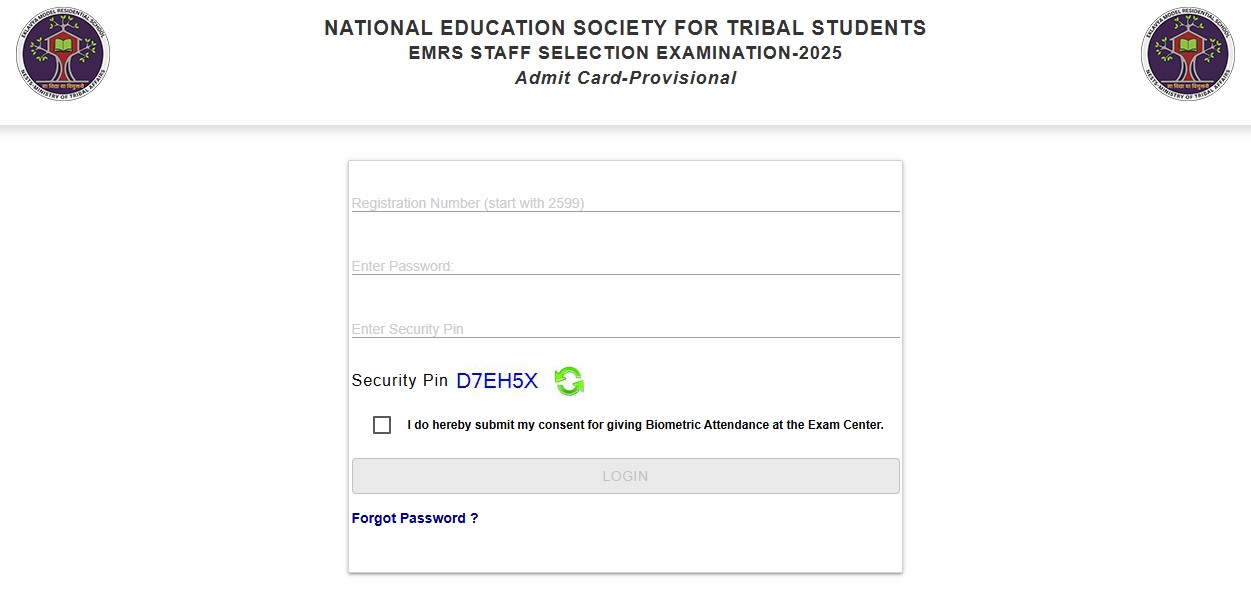Screen dimensions: 1251x589
Task: Click the Security Pin label text
Action: (397, 381)
